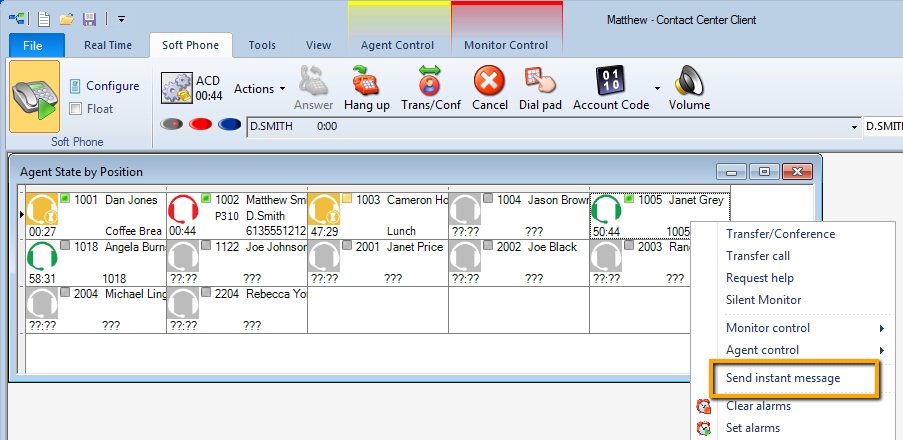Enable the Configure checkbox

75,87
